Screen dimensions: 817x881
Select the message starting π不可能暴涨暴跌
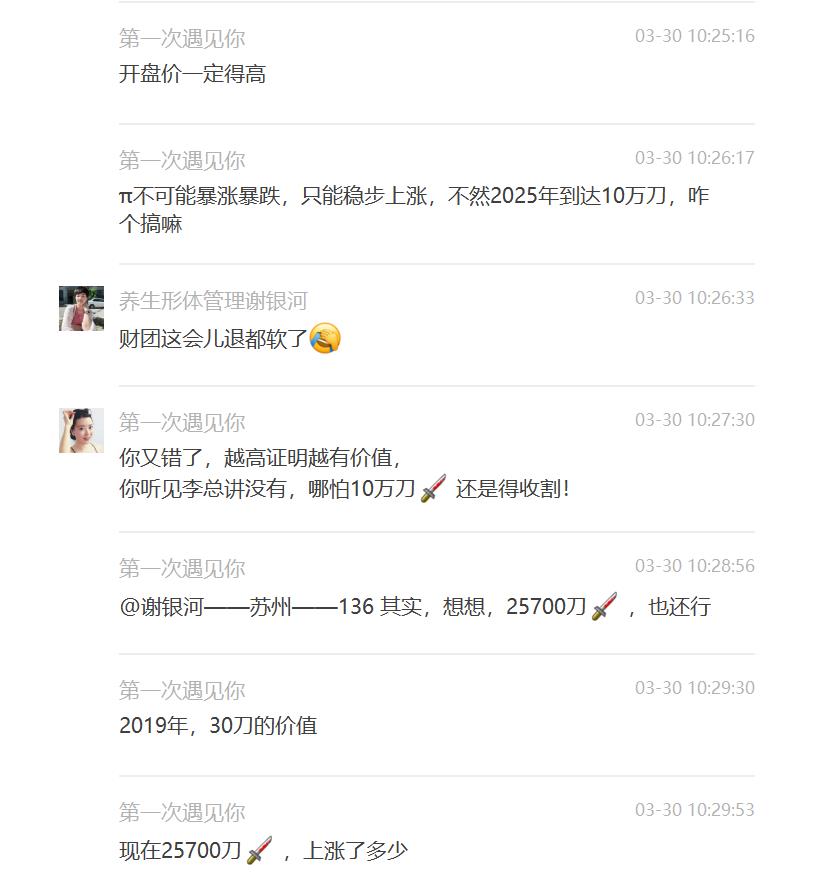[x=414, y=210]
